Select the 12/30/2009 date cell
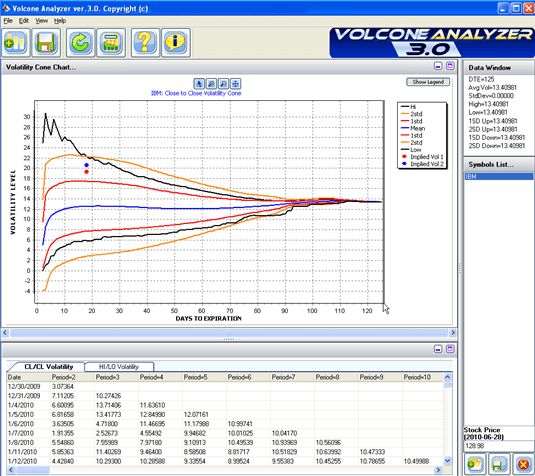Screen dimensions: 535x476 (29, 387)
